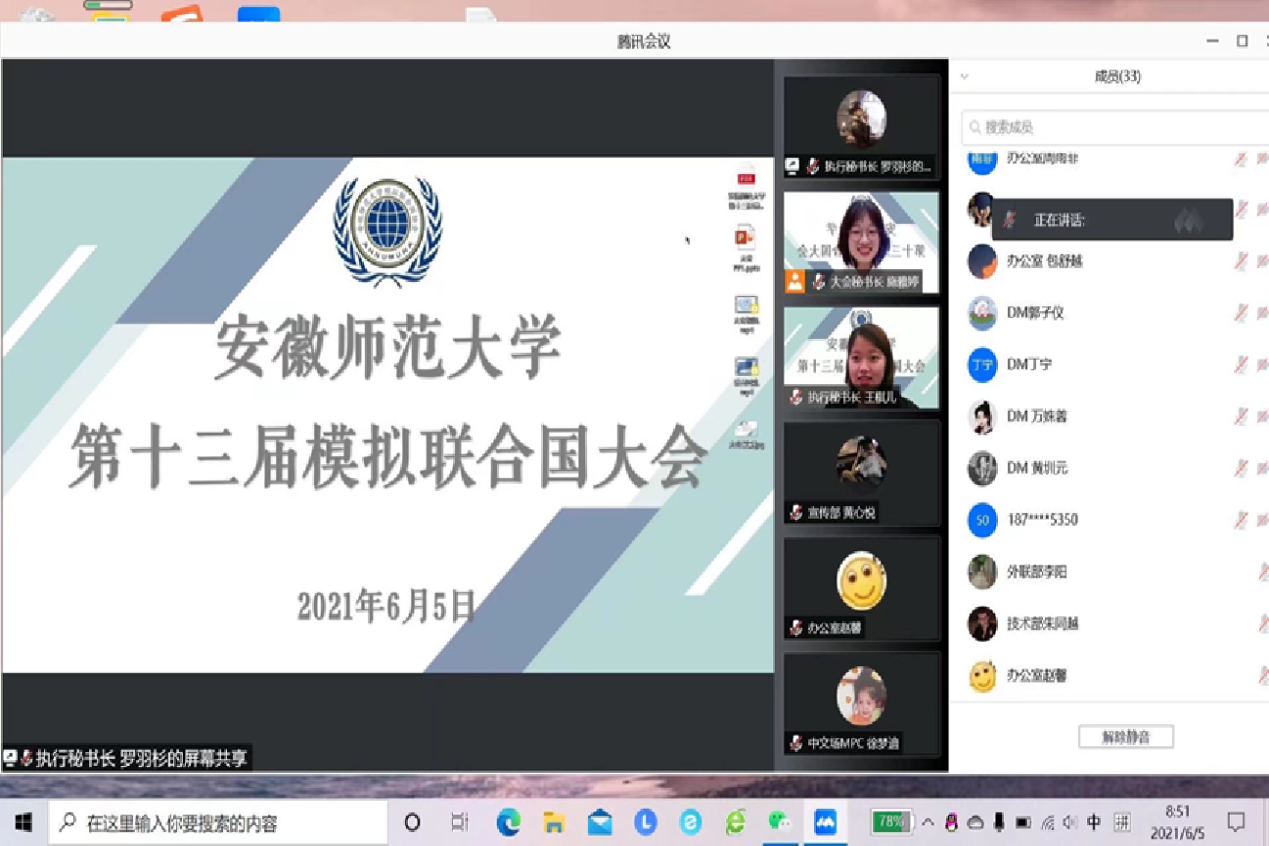Collapse the 成员(33) panel chevron

coord(965,77)
